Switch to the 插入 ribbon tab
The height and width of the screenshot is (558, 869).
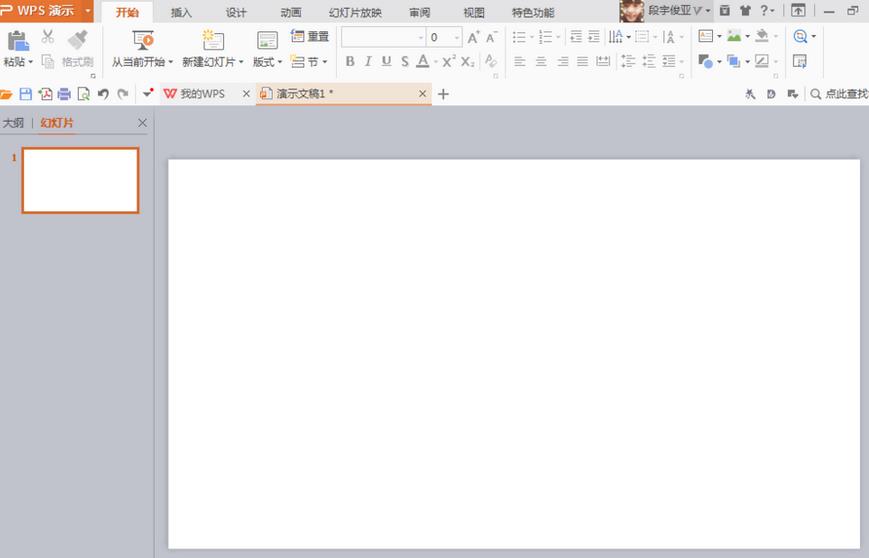(x=181, y=12)
